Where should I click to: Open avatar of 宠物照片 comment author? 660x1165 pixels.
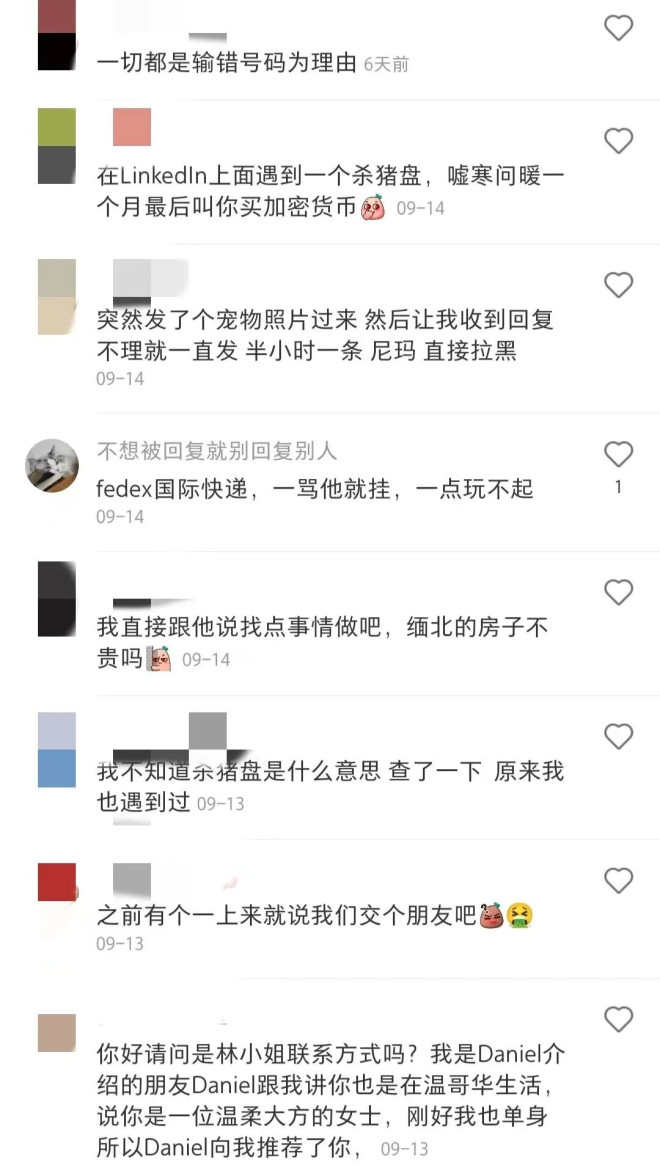pos(56,296)
